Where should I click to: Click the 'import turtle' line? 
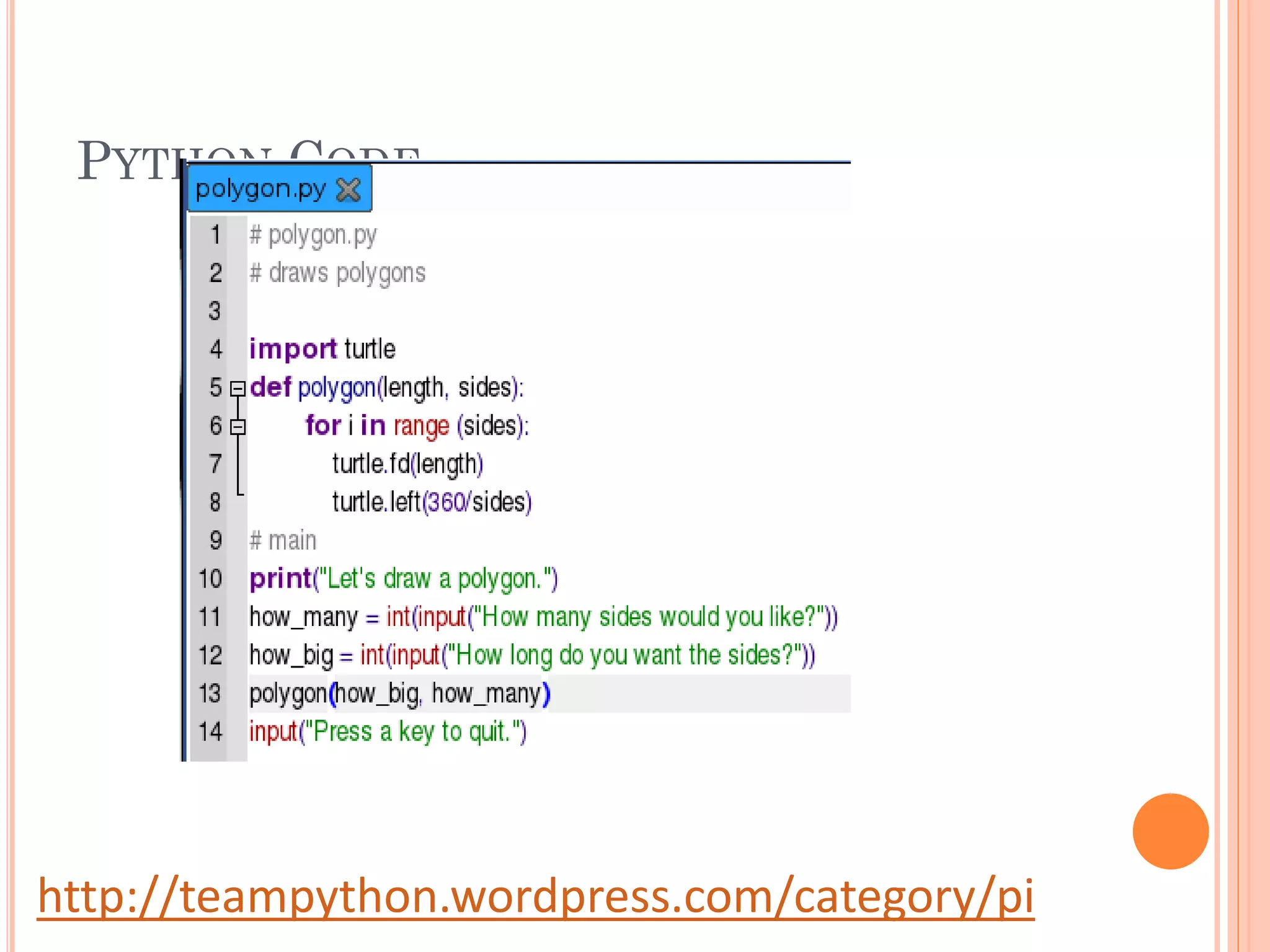coord(322,350)
